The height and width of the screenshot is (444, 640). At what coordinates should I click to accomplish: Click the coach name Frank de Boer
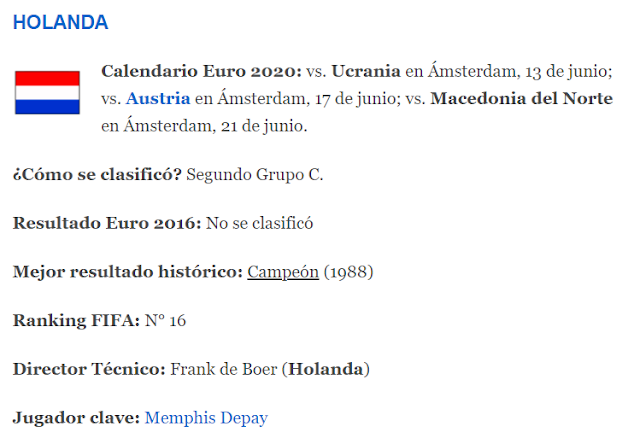(x=224, y=369)
